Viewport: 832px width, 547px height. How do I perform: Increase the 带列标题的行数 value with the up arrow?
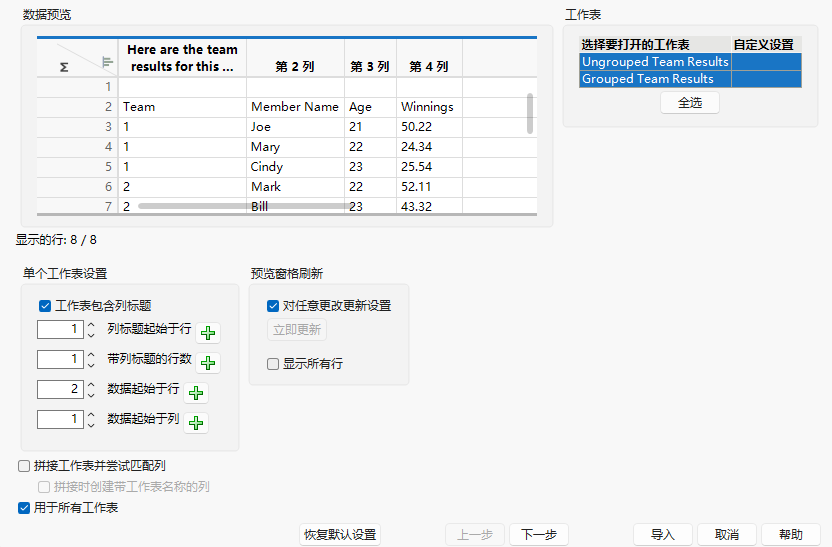click(91, 355)
